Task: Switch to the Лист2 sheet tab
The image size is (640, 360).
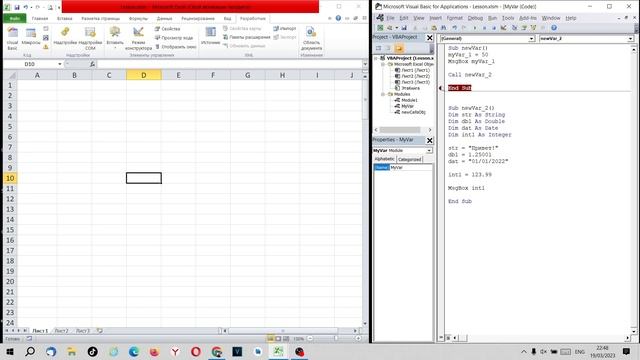Action: (x=61, y=331)
